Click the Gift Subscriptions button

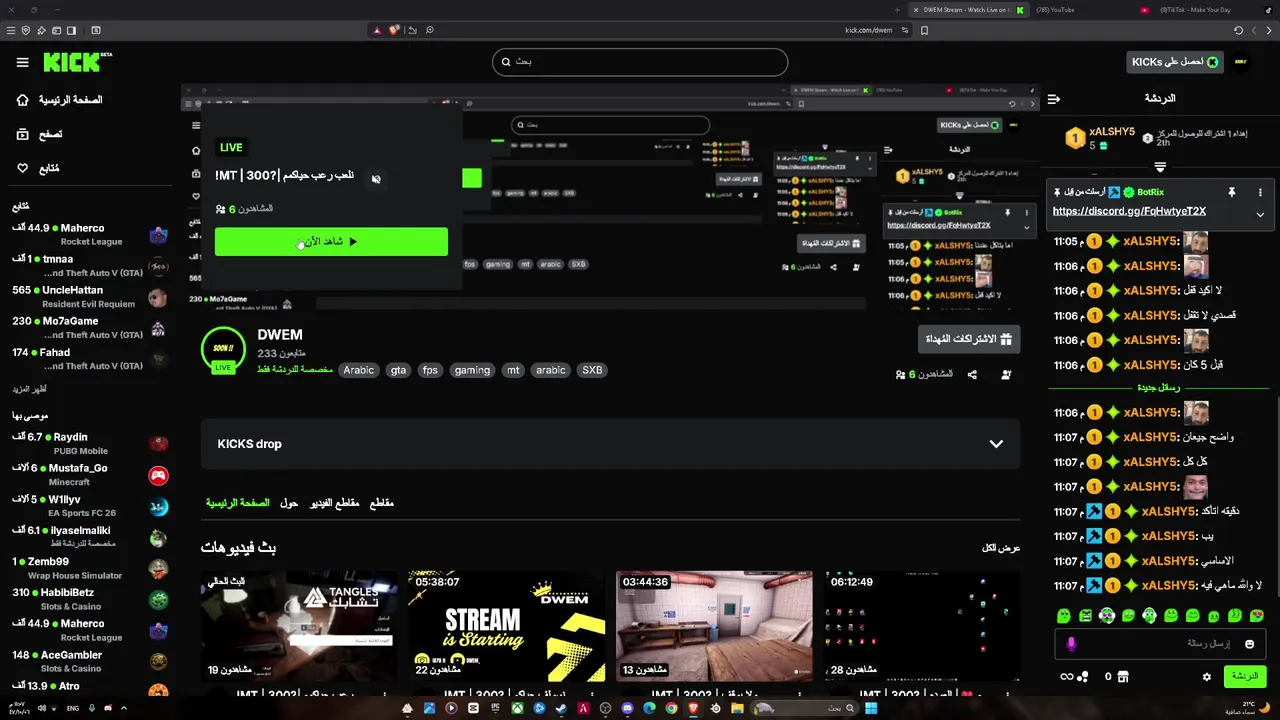[969, 339]
